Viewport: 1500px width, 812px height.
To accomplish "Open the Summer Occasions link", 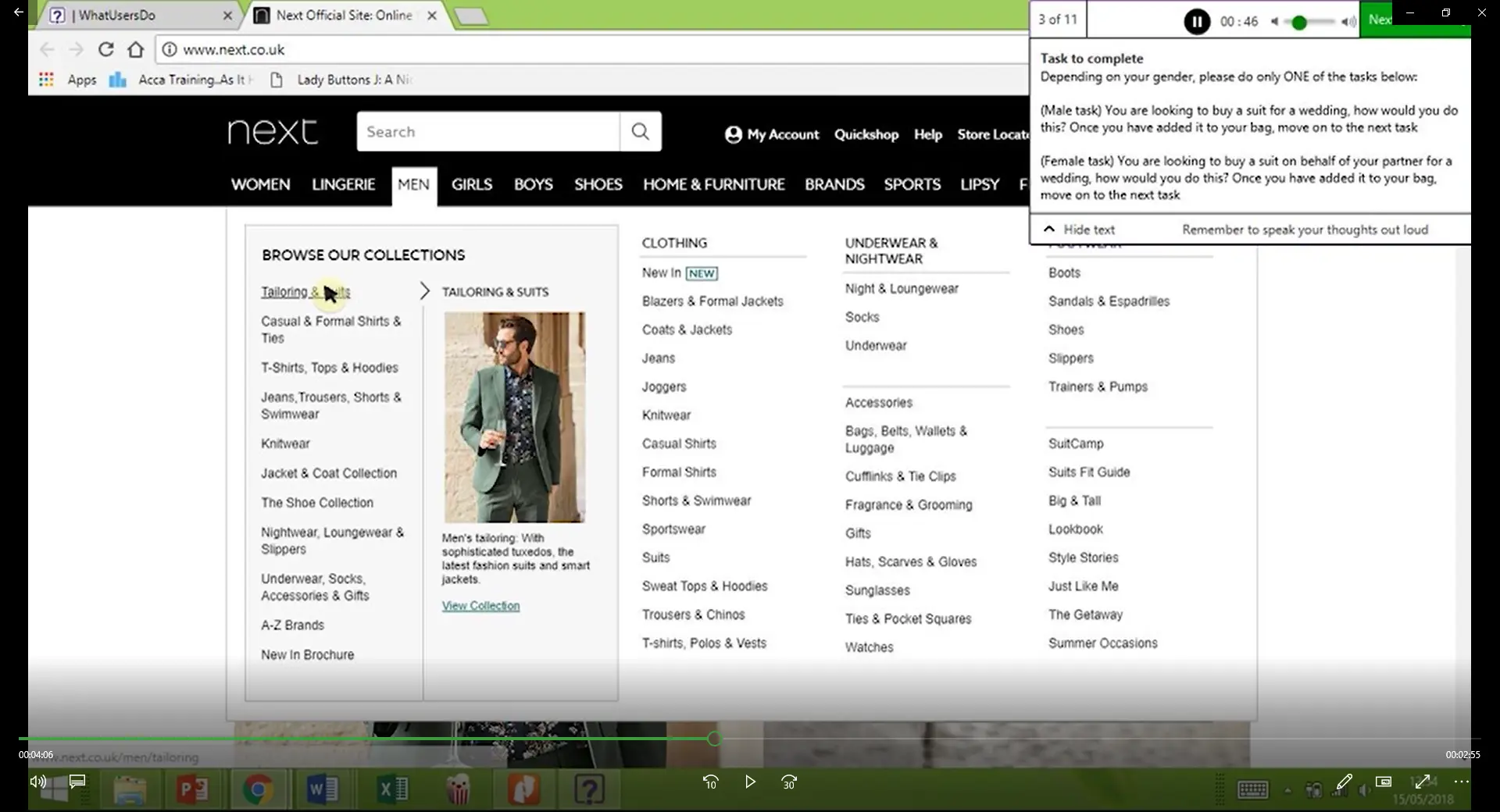I will click(1102, 643).
